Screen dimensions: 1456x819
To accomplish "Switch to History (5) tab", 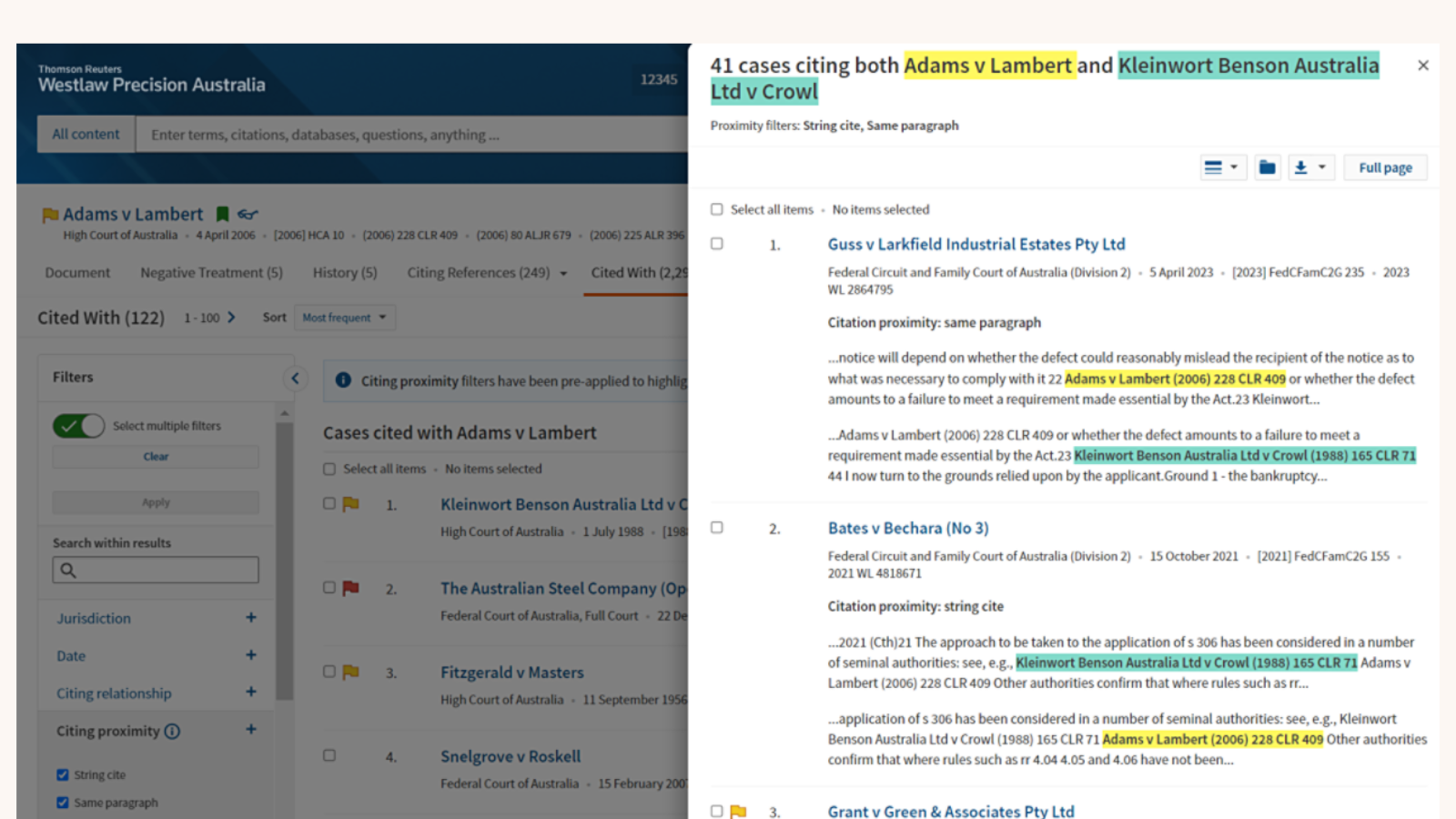I will pos(344,272).
